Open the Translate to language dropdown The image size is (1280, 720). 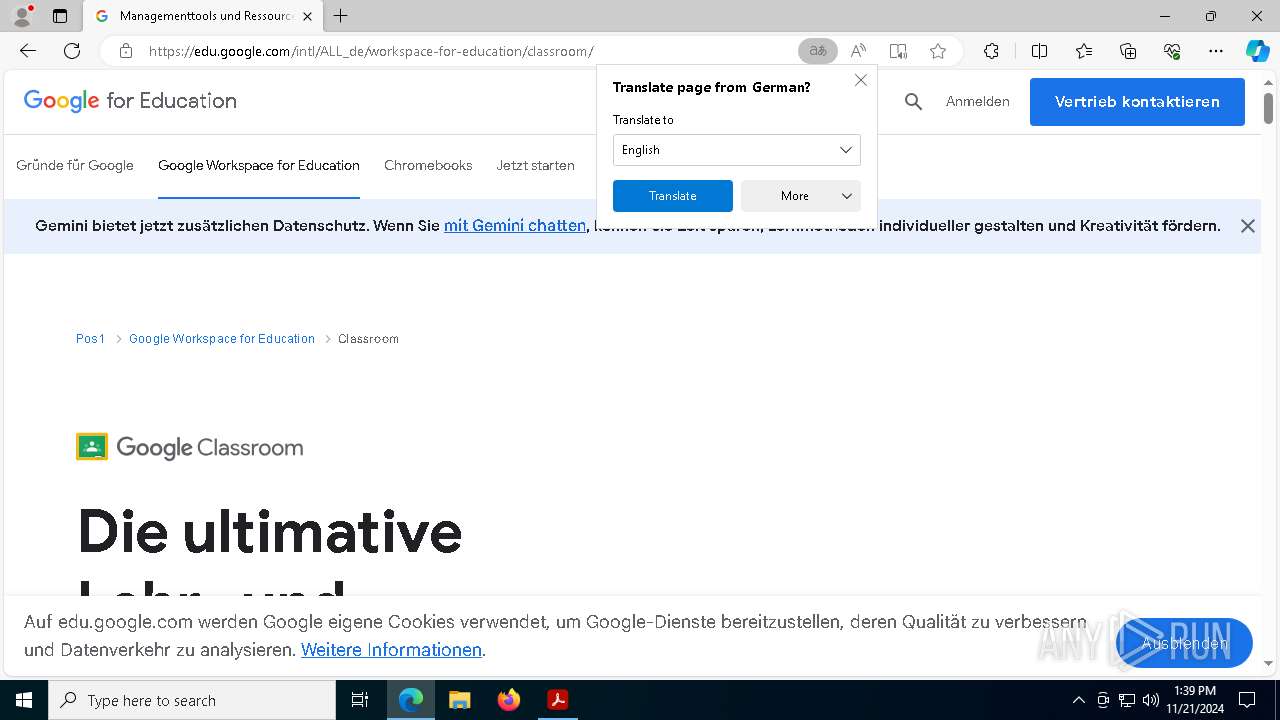(737, 150)
